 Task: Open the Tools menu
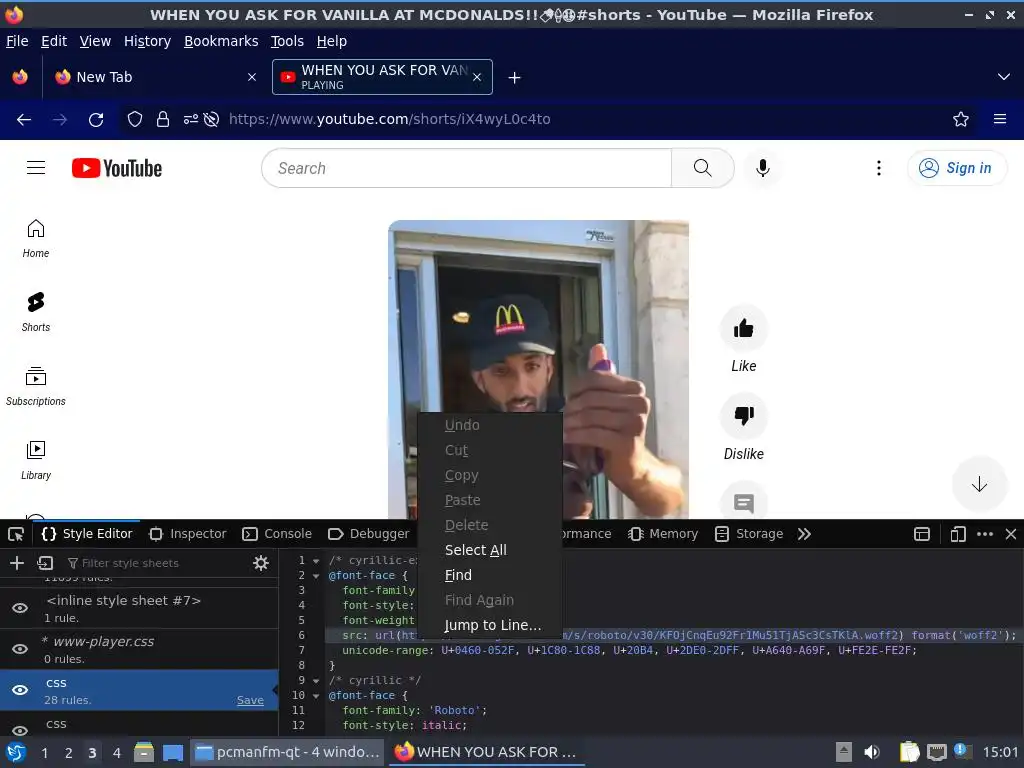287,41
